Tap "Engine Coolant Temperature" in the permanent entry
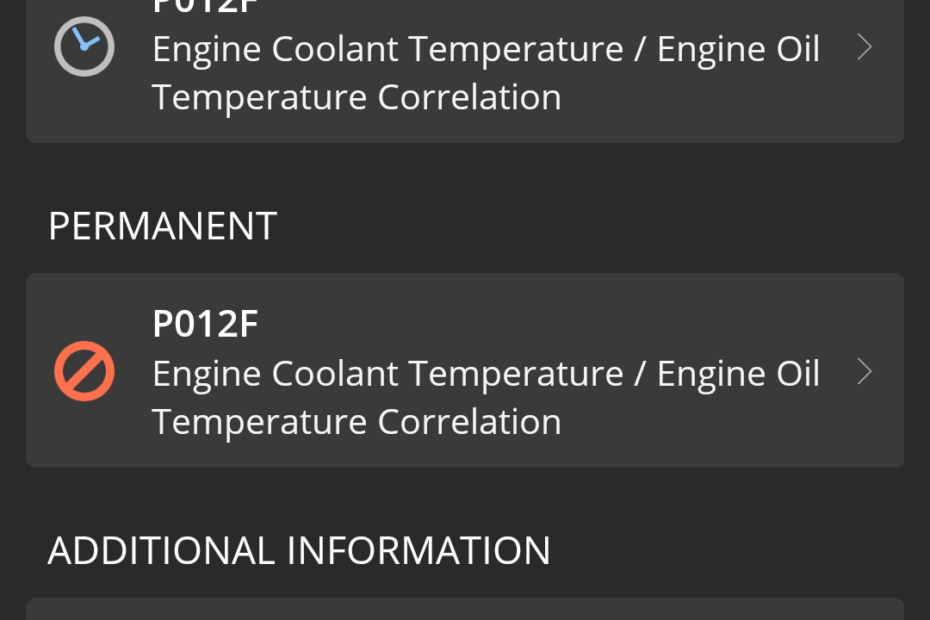The height and width of the screenshot is (620, 930). [387, 373]
